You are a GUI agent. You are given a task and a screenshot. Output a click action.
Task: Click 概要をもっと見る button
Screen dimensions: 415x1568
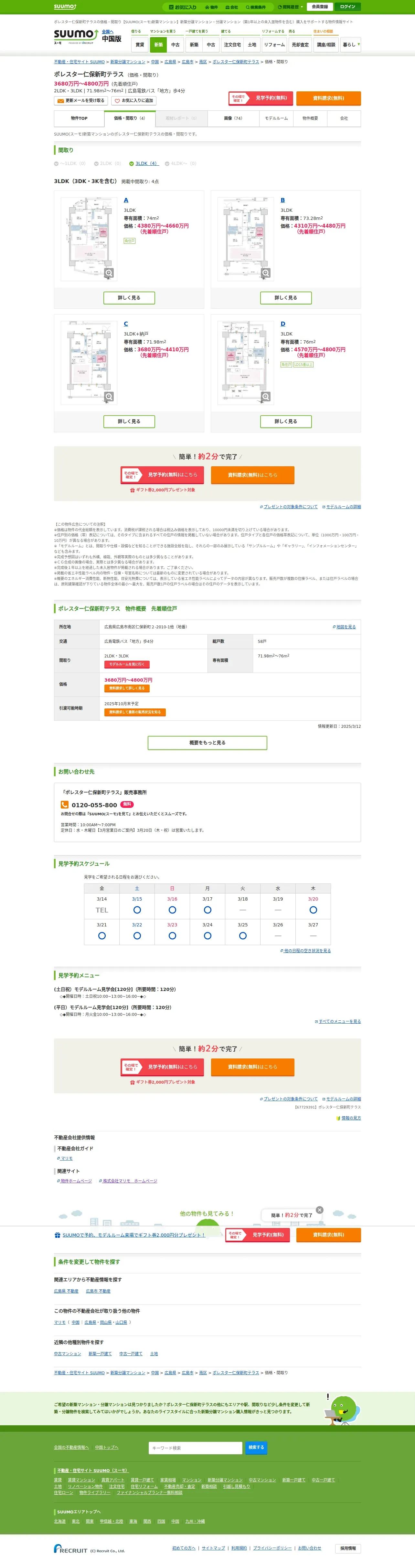(207, 743)
